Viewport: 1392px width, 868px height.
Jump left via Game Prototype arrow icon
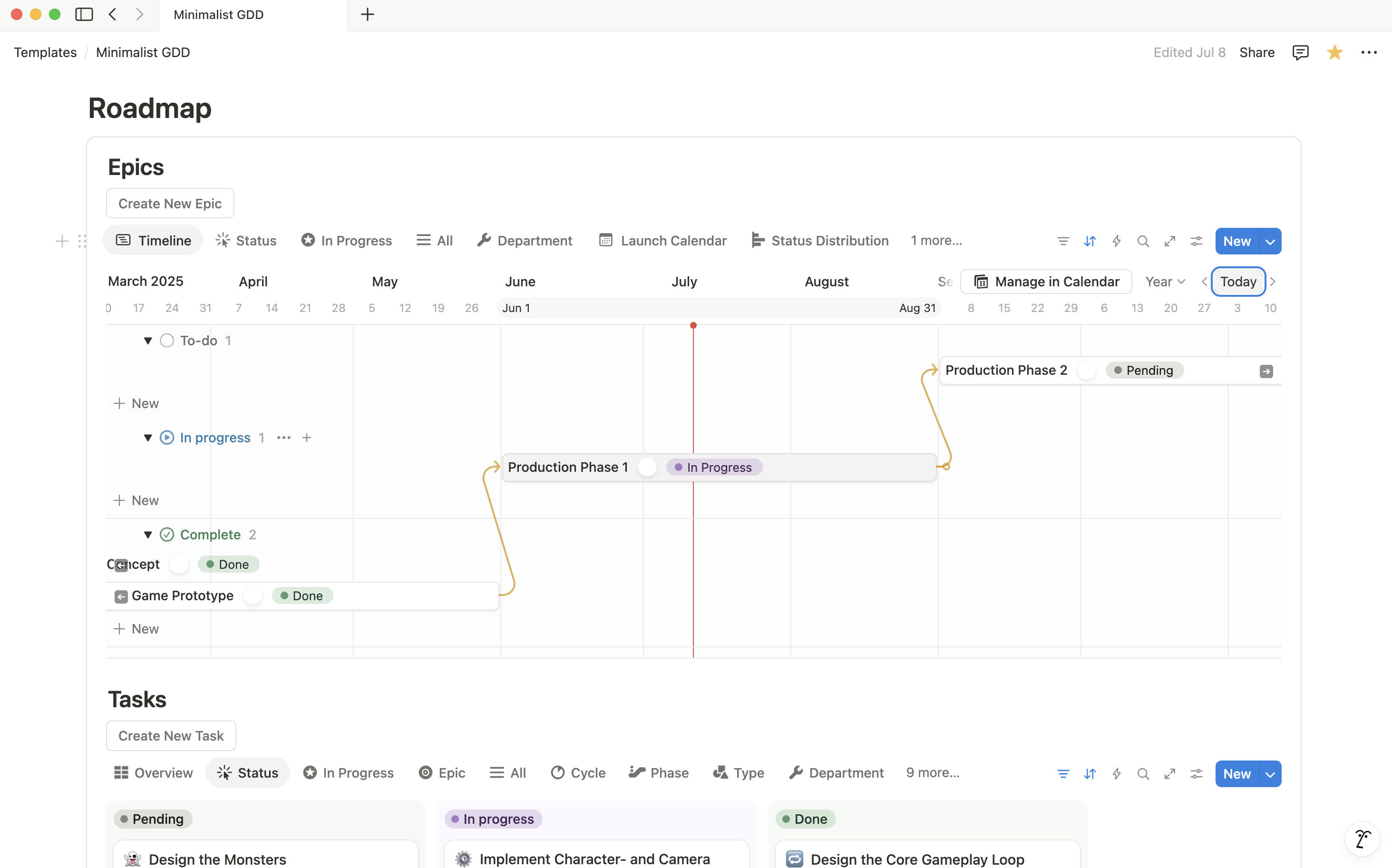click(120, 597)
